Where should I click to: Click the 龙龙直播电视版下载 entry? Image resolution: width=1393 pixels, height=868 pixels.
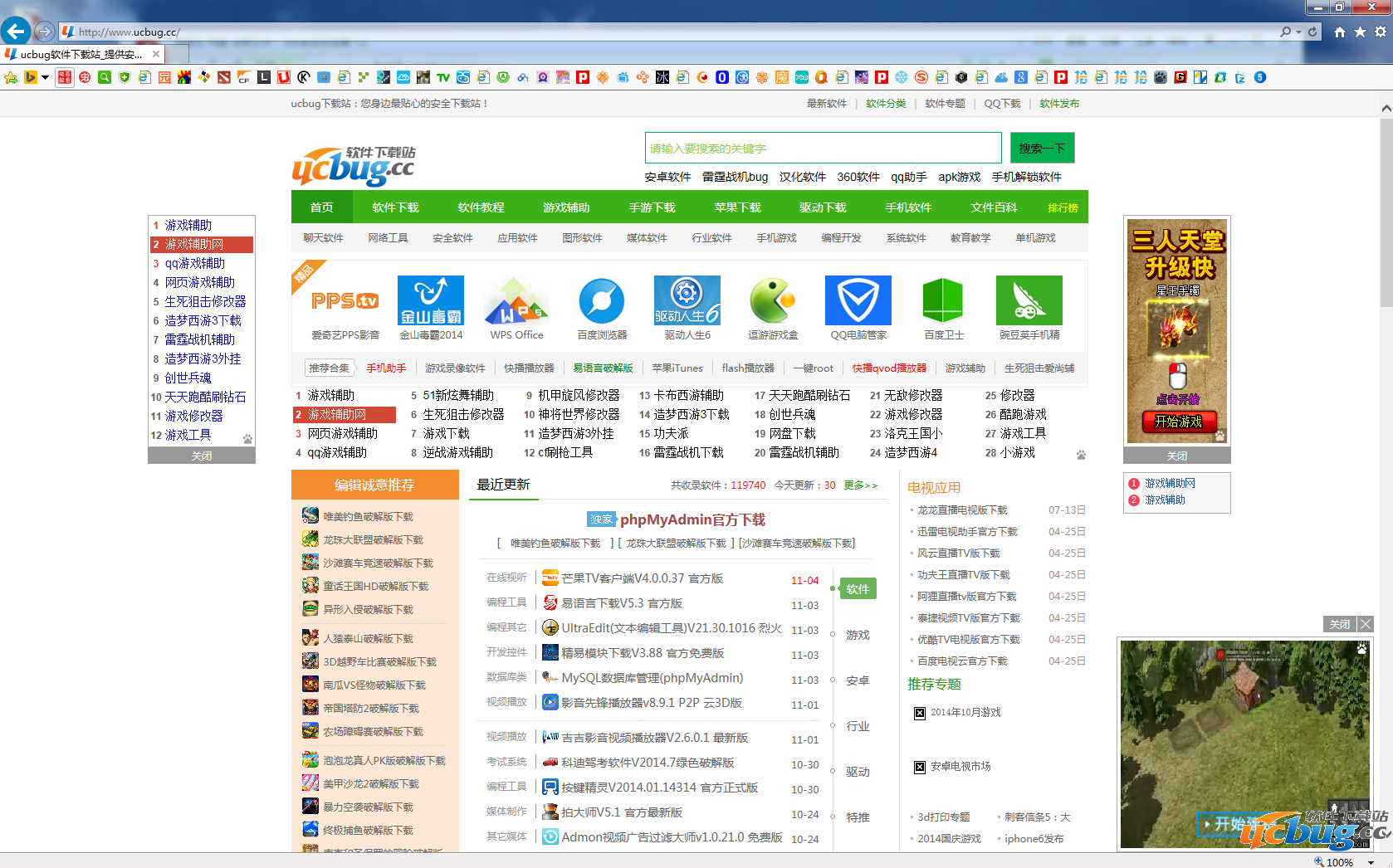click(962, 510)
